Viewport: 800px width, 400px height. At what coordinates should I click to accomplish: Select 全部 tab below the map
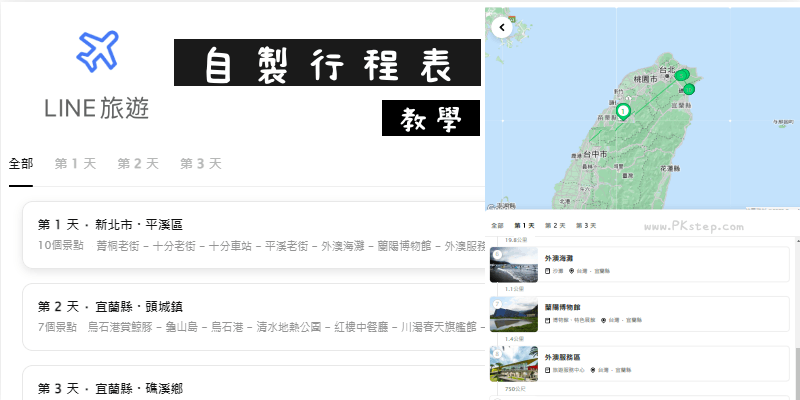pos(497,226)
